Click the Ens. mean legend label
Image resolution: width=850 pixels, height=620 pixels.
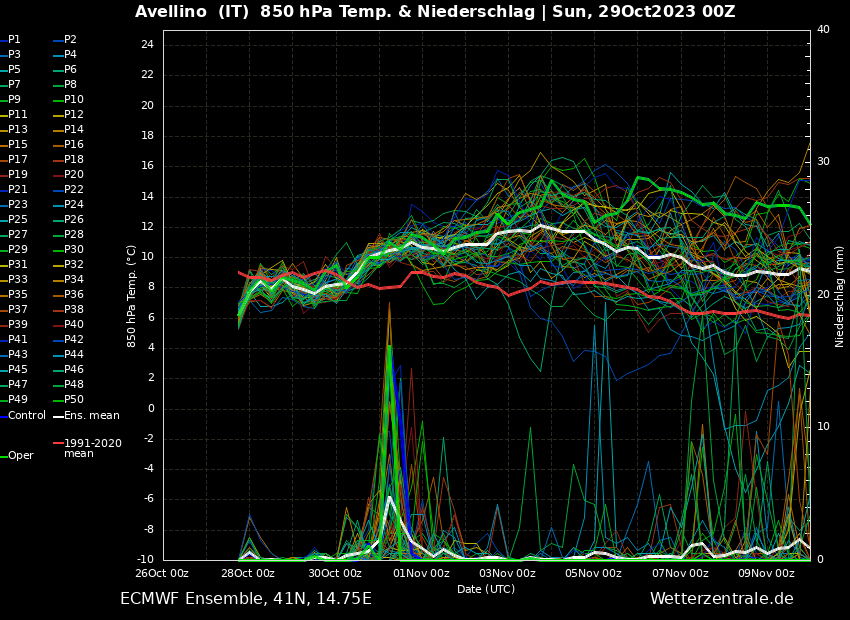tap(91, 416)
